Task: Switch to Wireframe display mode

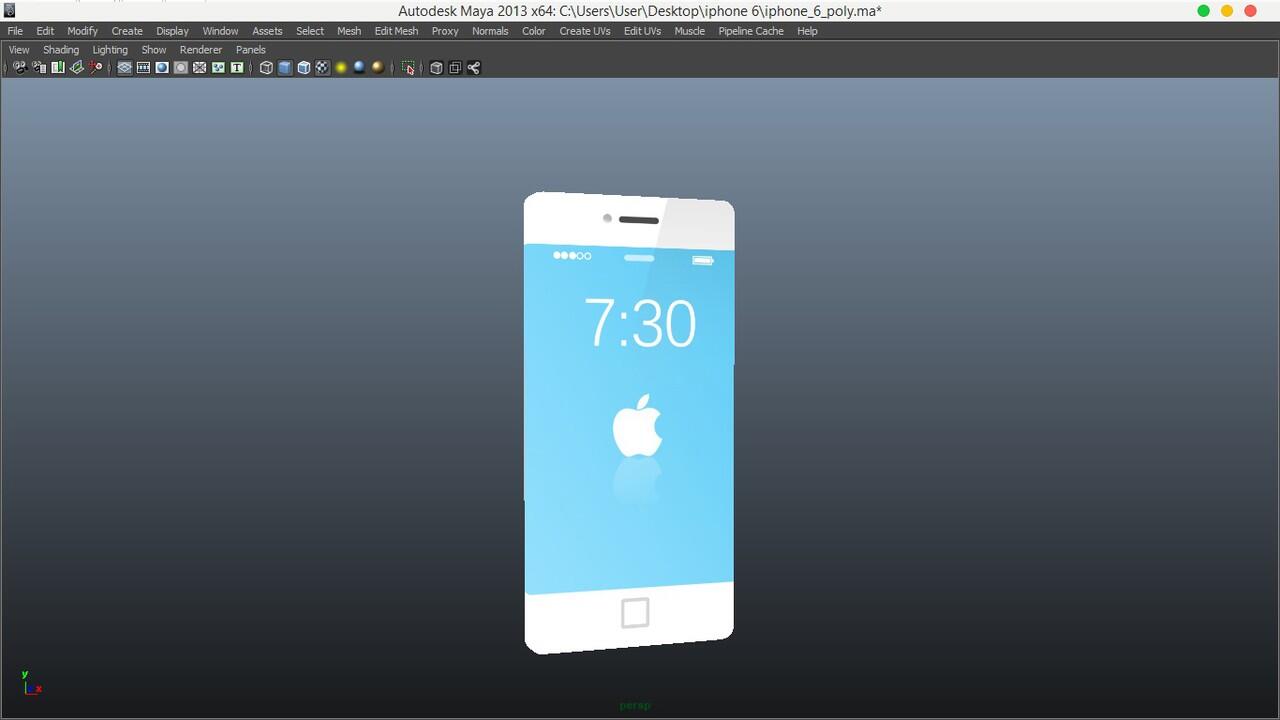Action: 266,68
